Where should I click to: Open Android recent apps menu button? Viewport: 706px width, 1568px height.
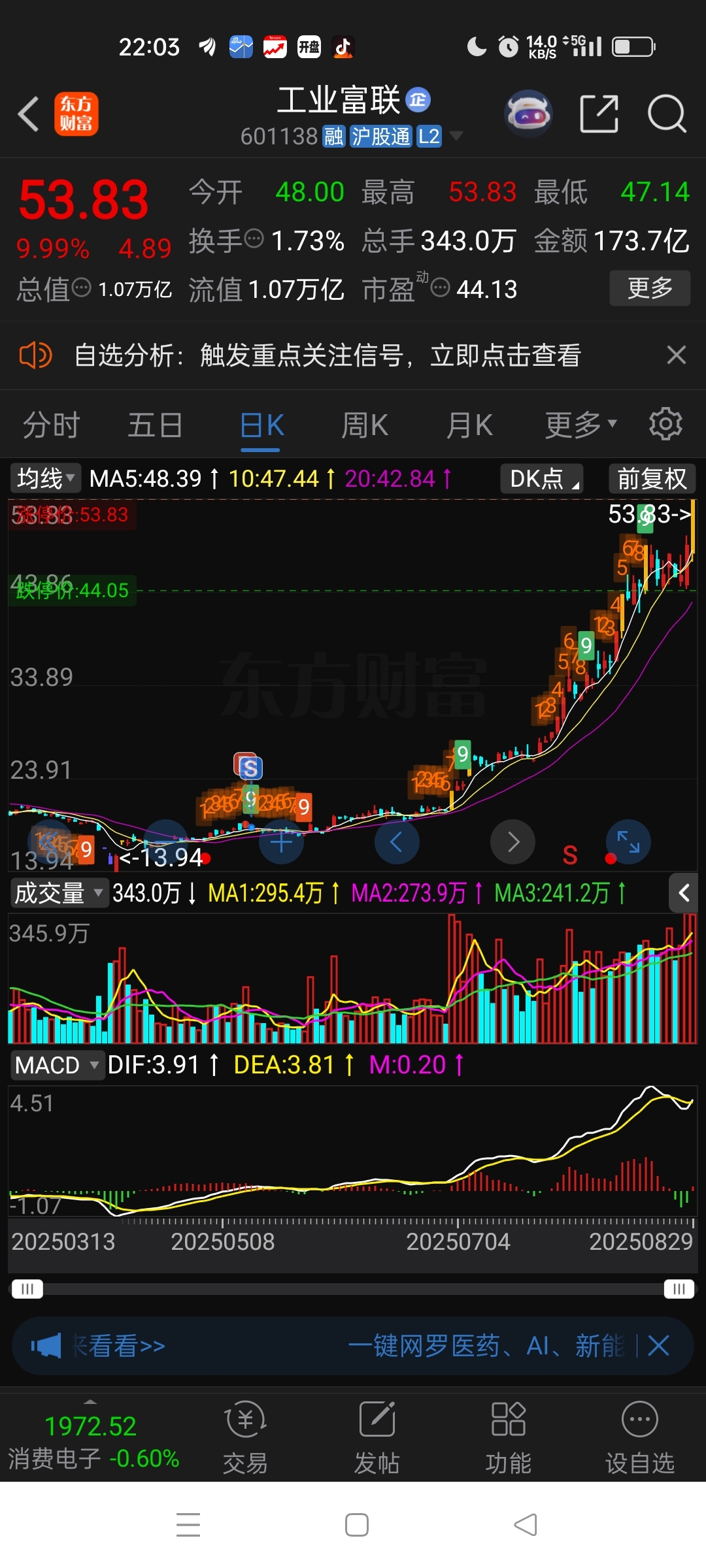[188, 1525]
